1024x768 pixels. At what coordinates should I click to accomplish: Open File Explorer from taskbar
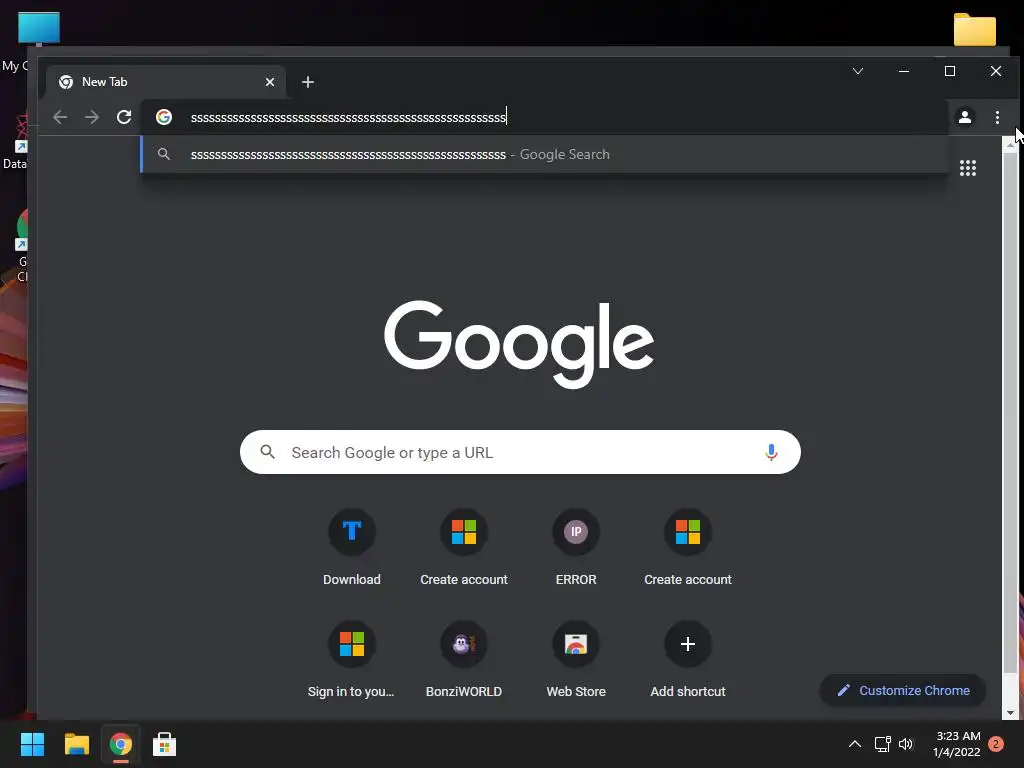pos(76,744)
